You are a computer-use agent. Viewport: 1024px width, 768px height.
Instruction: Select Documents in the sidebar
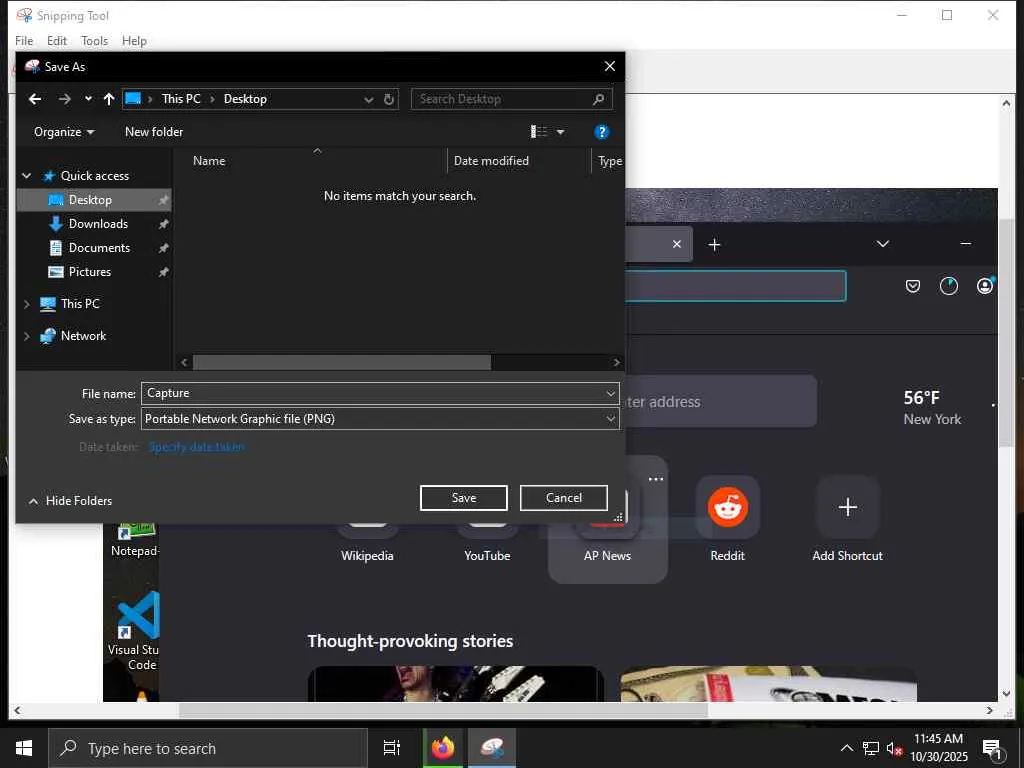(x=99, y=248)
